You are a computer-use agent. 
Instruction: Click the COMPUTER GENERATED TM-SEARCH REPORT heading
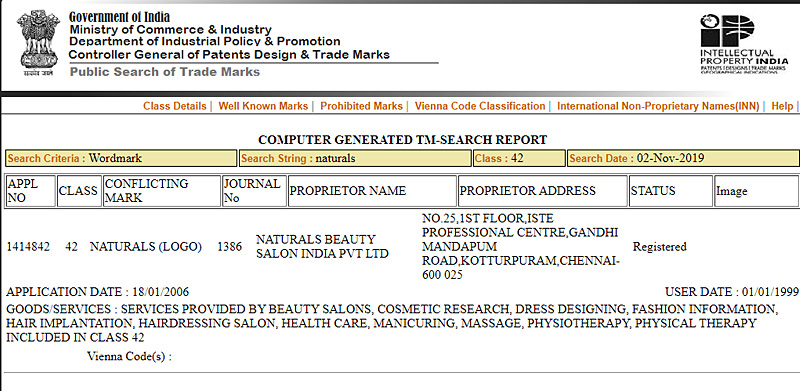[403, 139]
